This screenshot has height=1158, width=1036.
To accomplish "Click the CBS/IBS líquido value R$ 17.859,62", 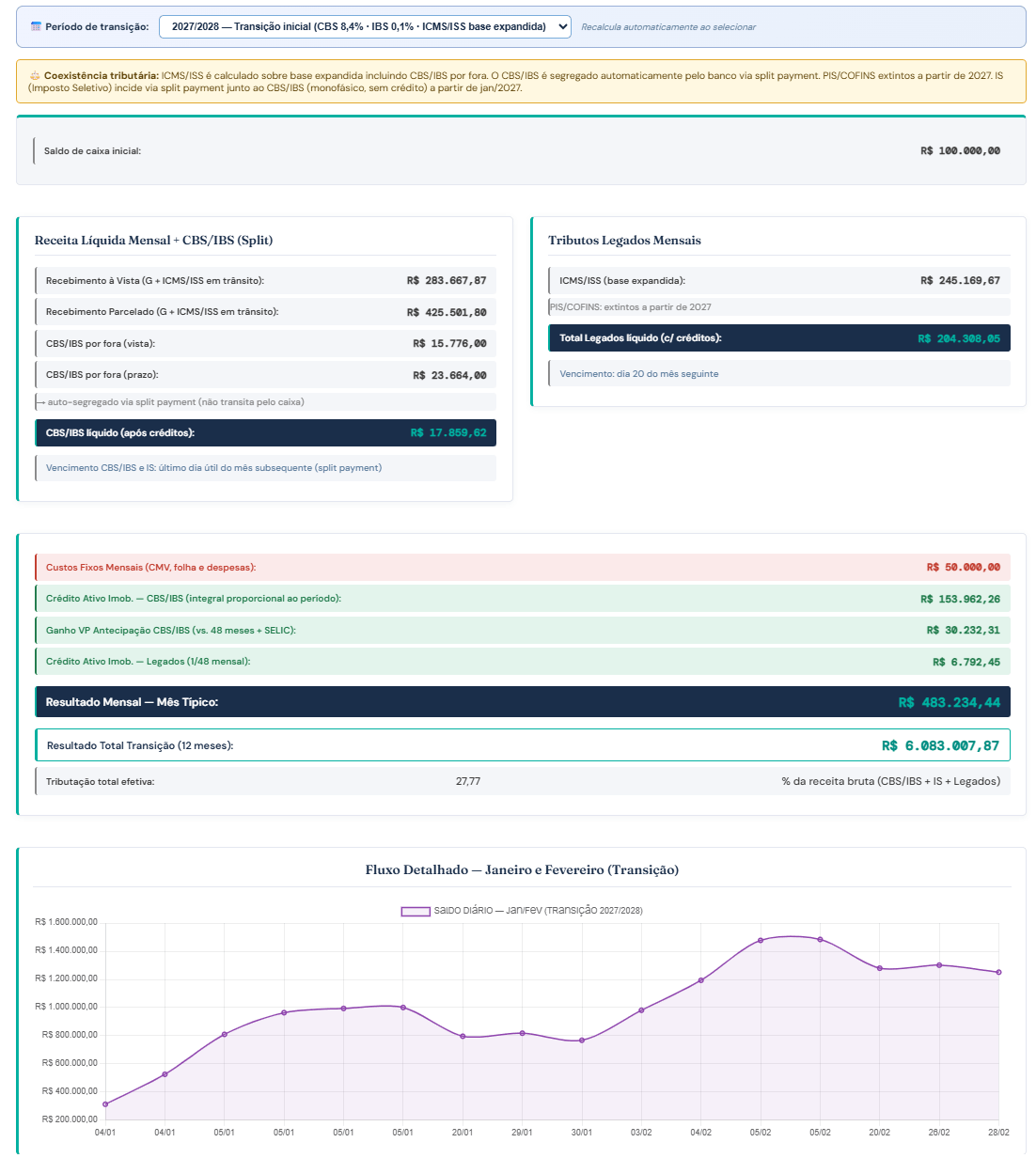I will [x=448, y=433].
